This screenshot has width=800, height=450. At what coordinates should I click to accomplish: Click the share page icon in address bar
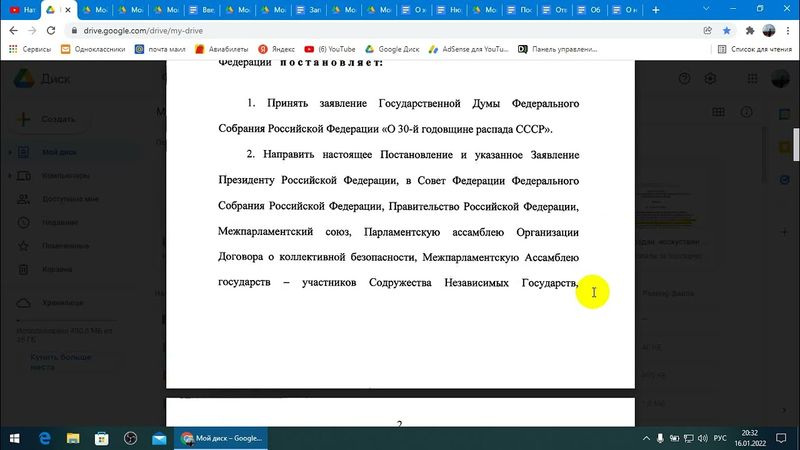(x=708, y=31)
